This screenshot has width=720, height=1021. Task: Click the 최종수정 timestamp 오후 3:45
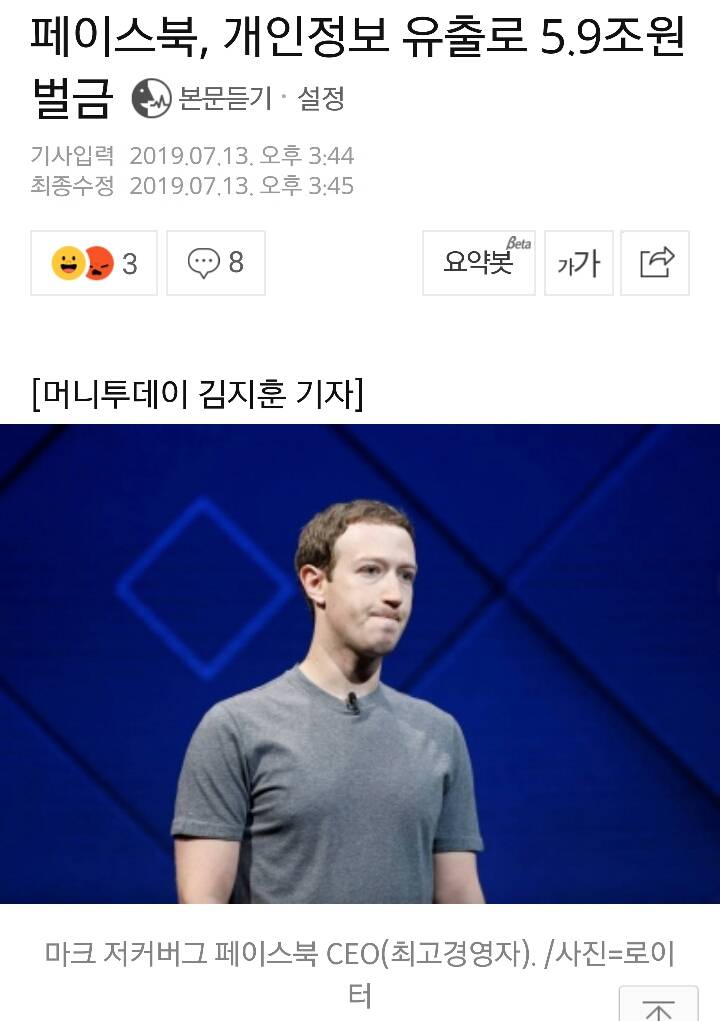[x=307, y=186]
